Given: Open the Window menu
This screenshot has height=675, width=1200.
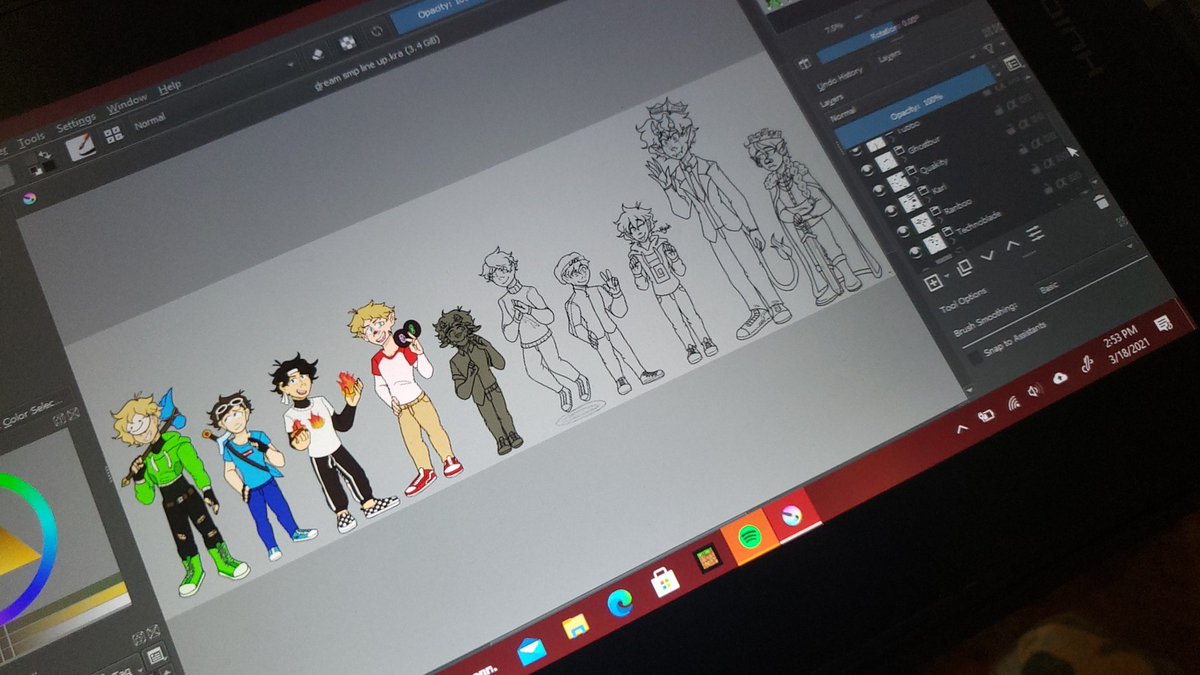Looking at the screenshot, I should coord(127,103).
